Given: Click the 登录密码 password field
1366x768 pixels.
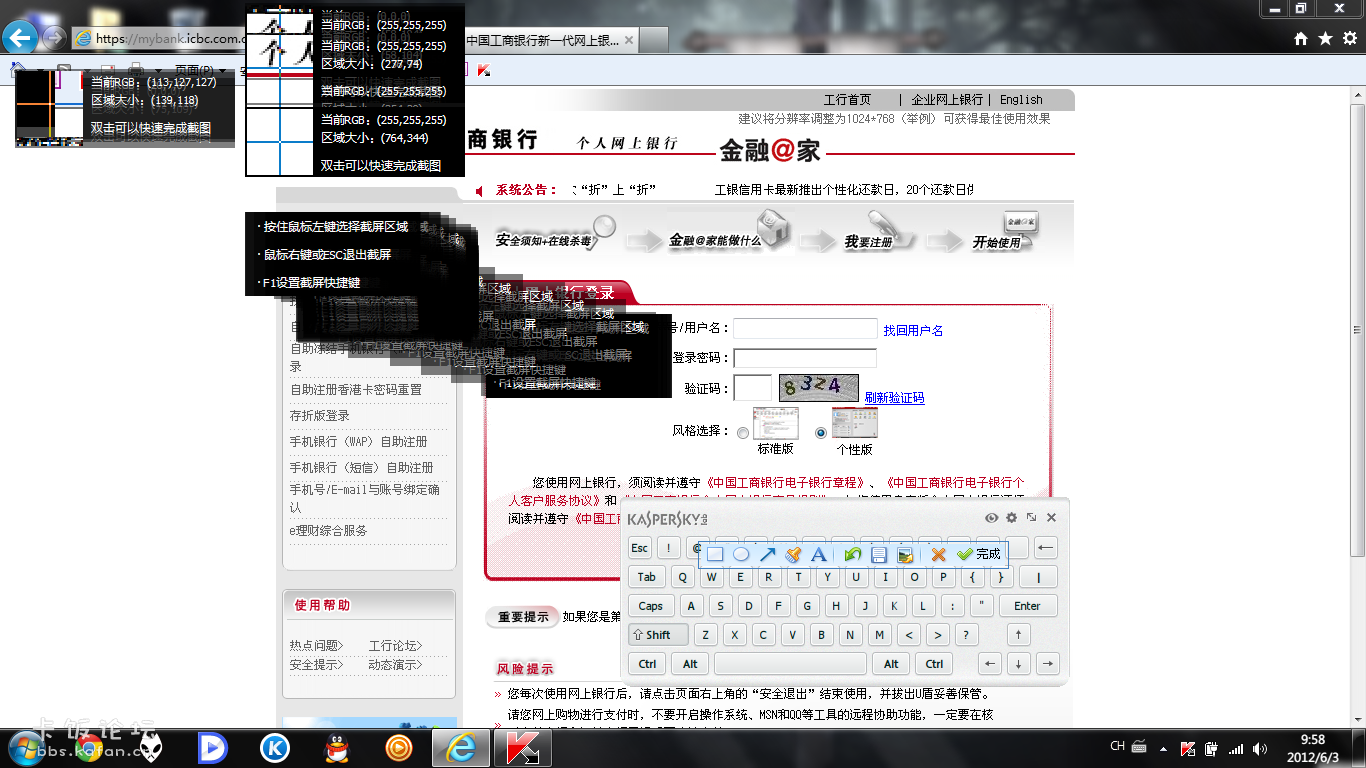Looking at the screenshot, I should click(805, 358).
